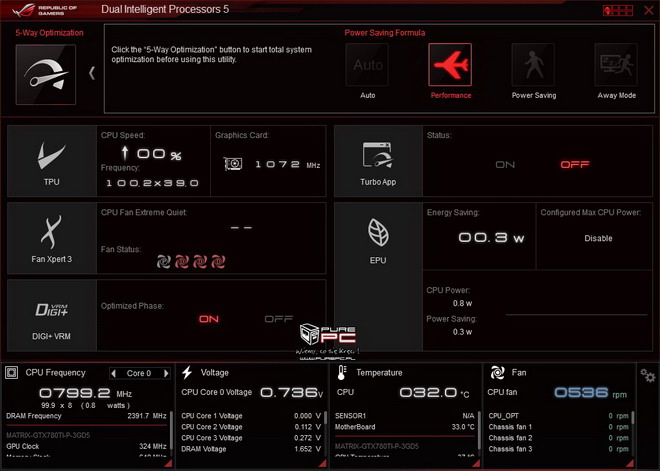Choose the Power Saving walking figure icon
Image resolution: width=660 pixels, height=471 pixels.
533,65
